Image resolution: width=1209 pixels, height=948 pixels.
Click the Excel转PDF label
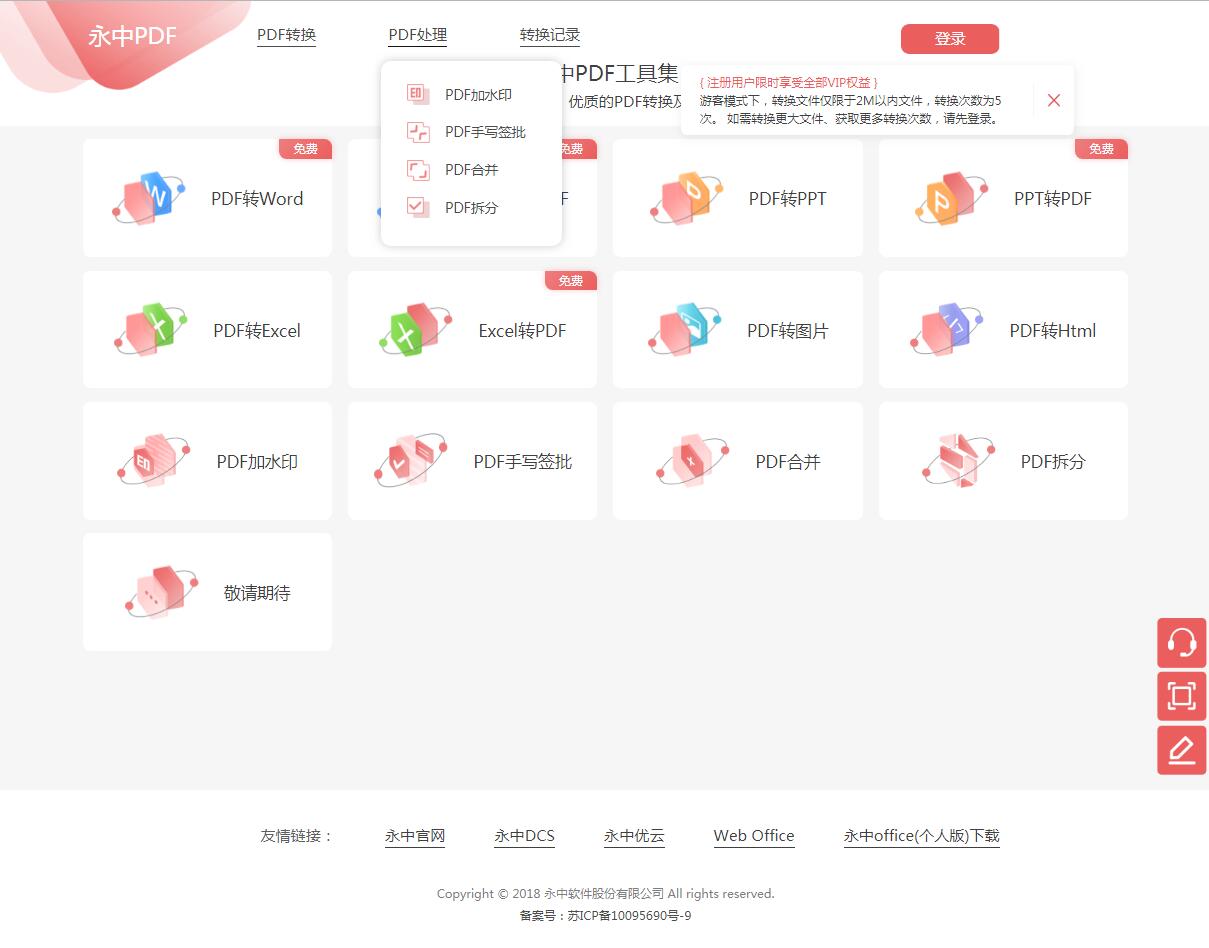pyautogui.click(x=522, y=331)
